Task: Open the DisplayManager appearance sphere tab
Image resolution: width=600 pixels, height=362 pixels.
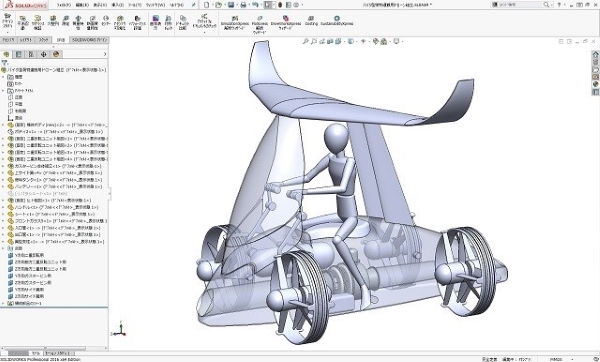Action: pyautogui.click(x=56, y=54)
